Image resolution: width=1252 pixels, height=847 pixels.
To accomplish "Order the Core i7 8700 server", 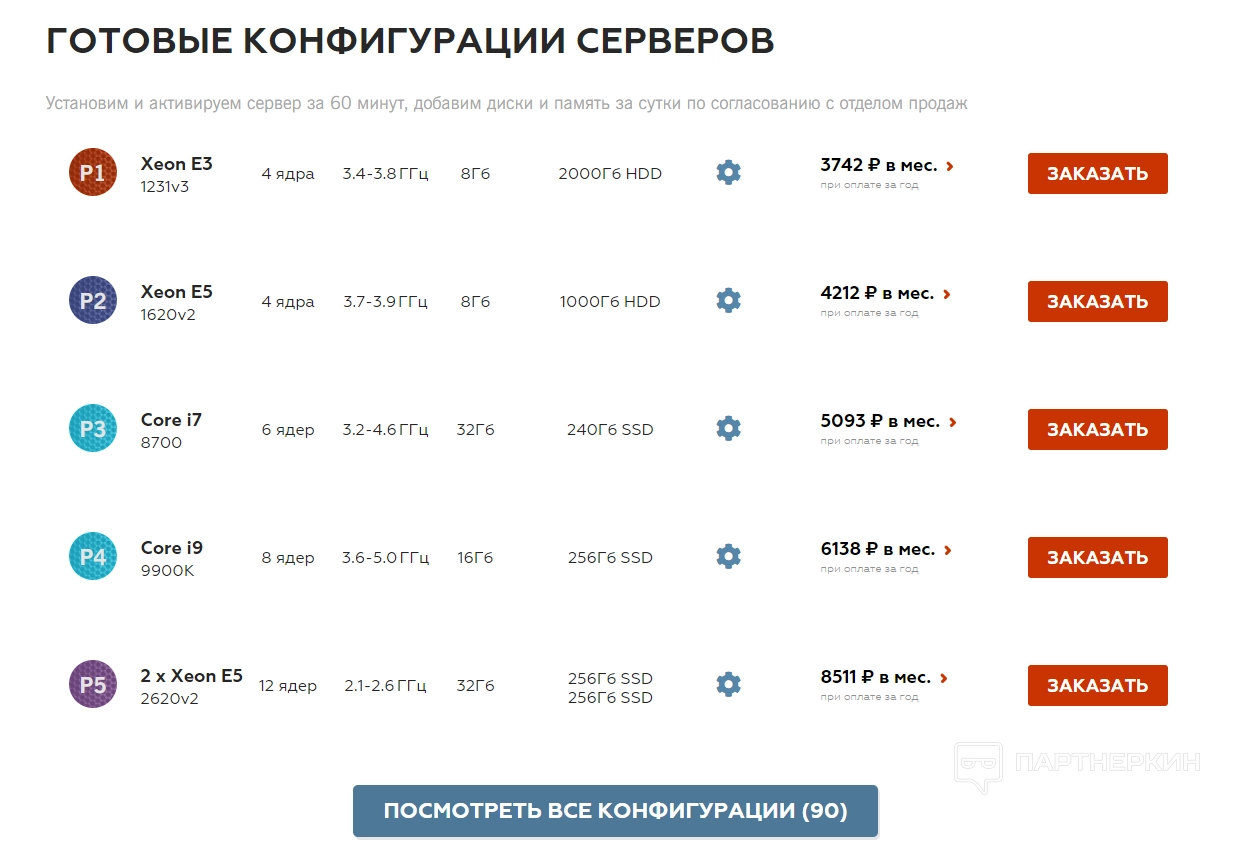I will (x=1097, y=429).
